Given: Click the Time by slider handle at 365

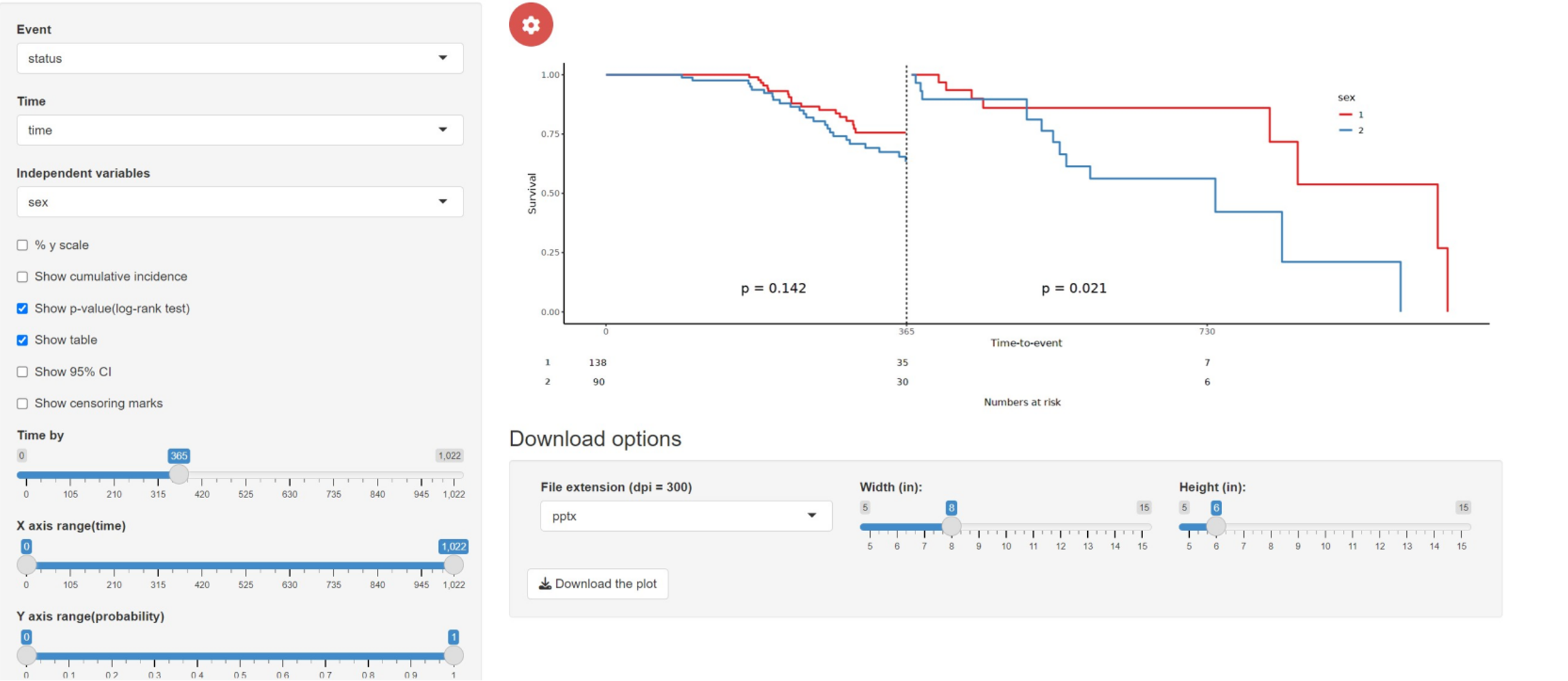Looking at the screenshot, I should 179,475.
